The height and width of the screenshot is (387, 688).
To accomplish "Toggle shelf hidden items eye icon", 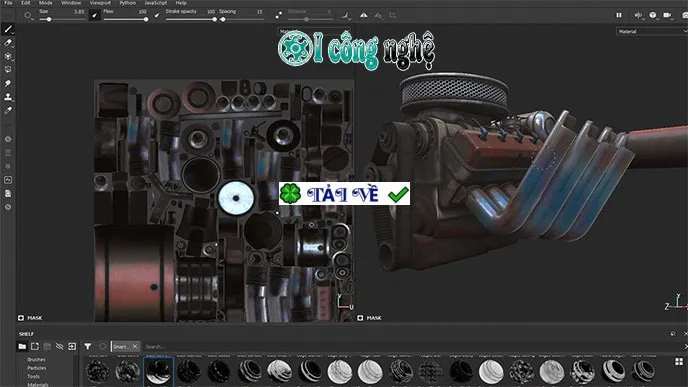I will pos(60,346).
